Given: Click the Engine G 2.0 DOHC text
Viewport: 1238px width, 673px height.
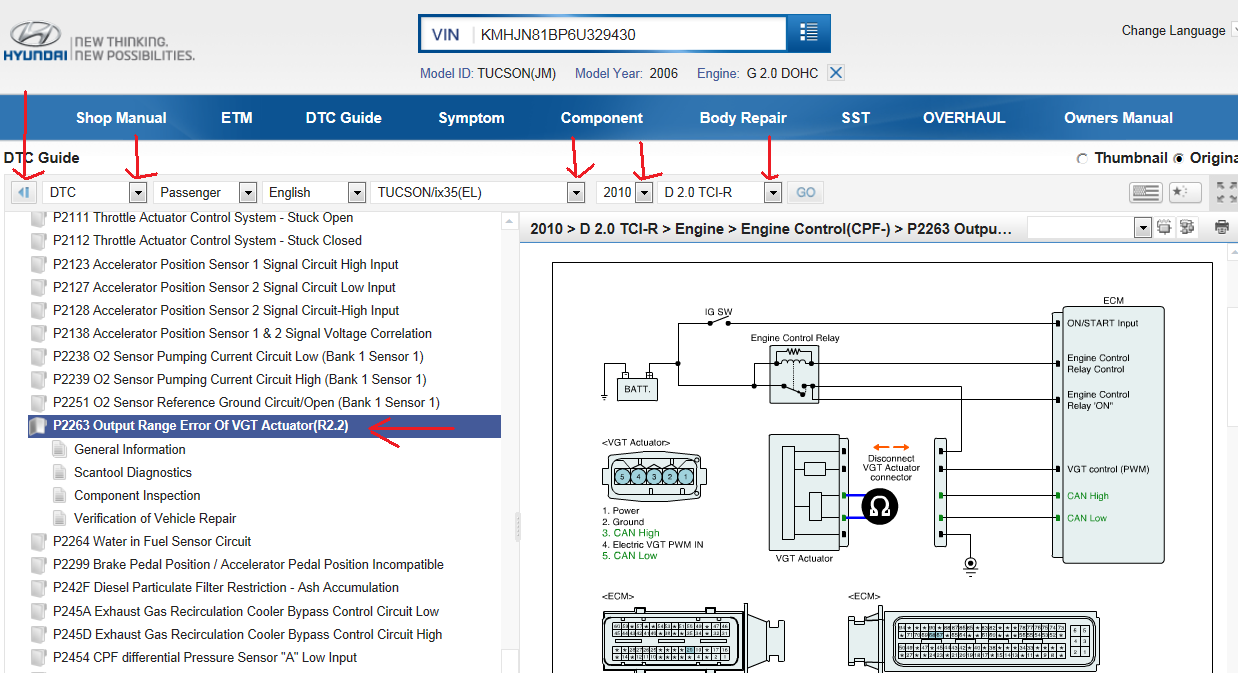Looking at the screenshot, I should click(x=757, y=73).
